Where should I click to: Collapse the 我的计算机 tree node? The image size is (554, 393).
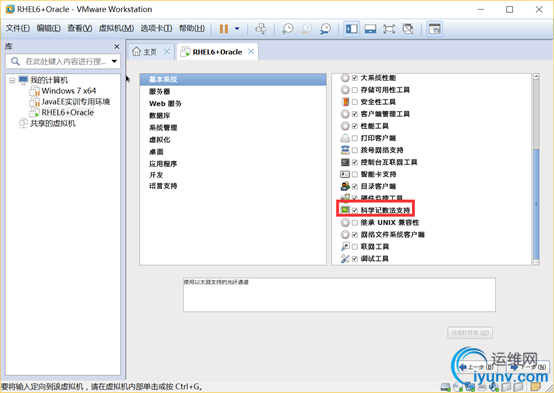(x=12, y=80)
